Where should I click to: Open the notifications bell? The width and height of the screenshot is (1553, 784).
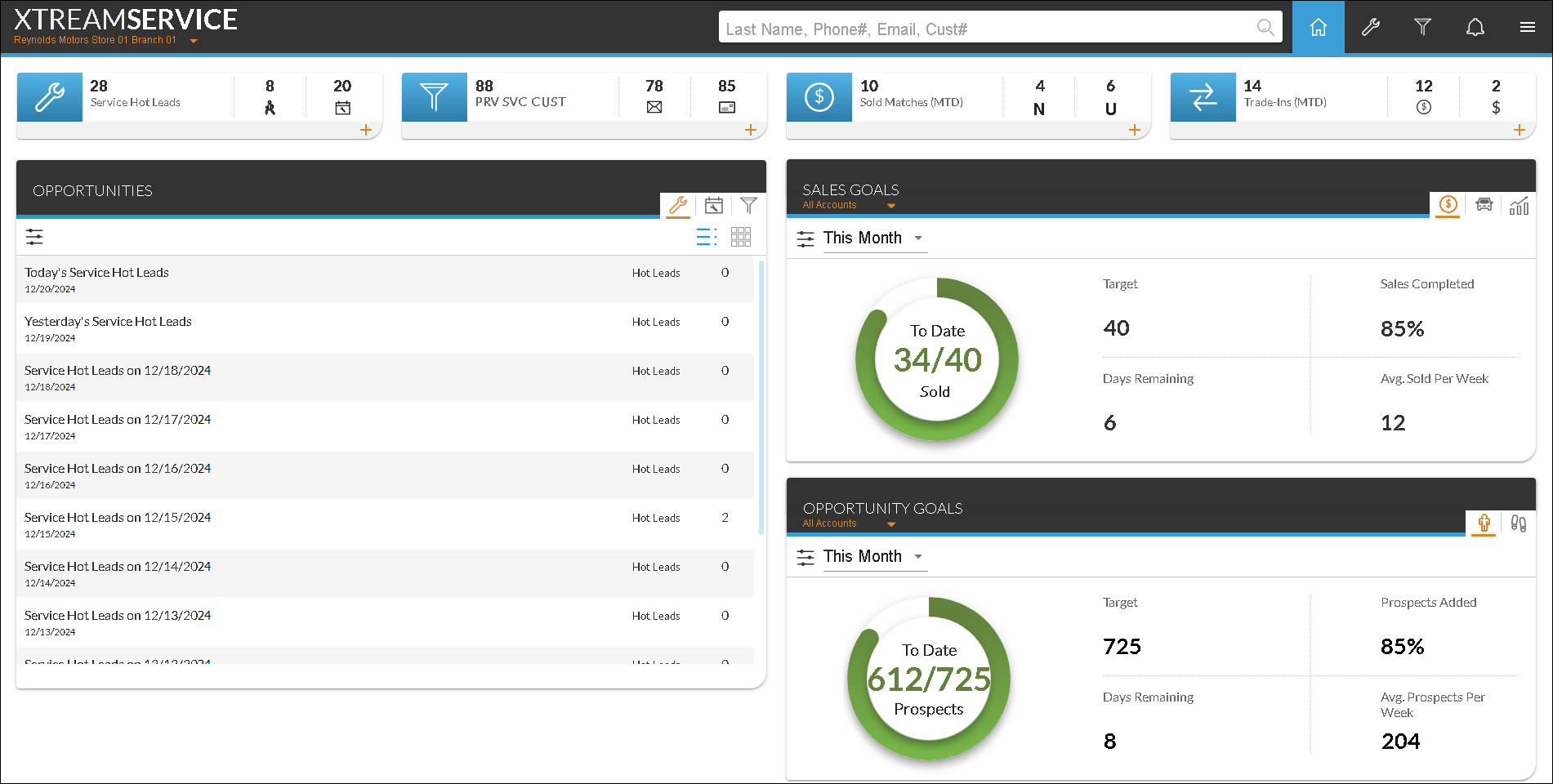point(1475,28)
